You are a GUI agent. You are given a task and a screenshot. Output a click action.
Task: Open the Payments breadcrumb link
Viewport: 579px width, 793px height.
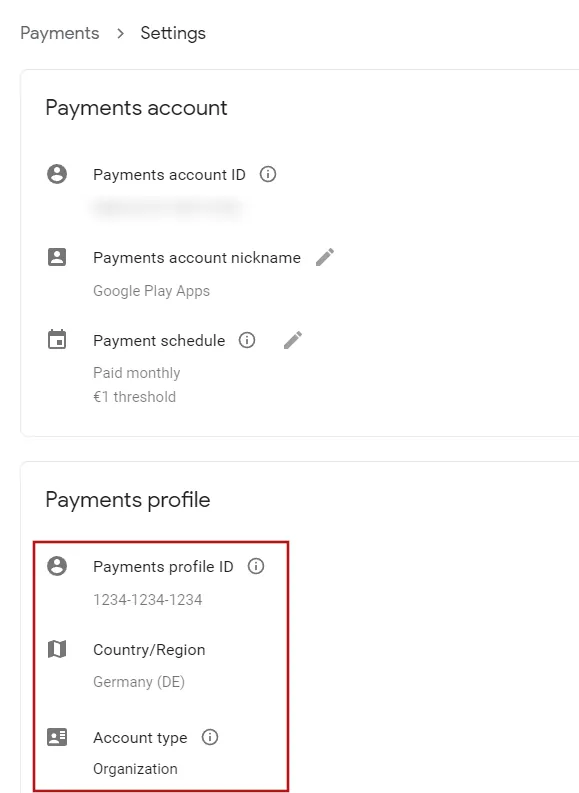click(60, 33)
